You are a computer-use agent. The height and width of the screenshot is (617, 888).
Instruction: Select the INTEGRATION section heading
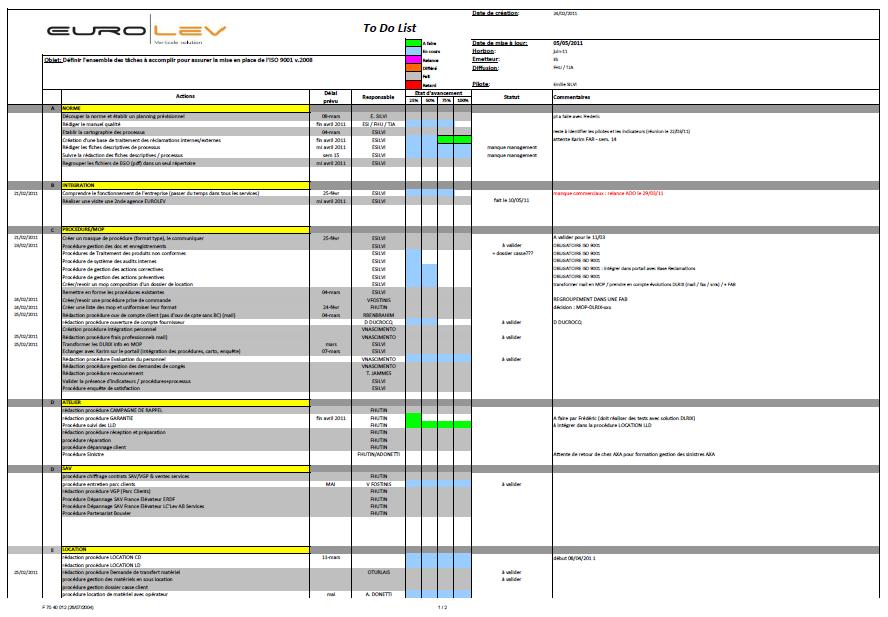pos(185,185)
